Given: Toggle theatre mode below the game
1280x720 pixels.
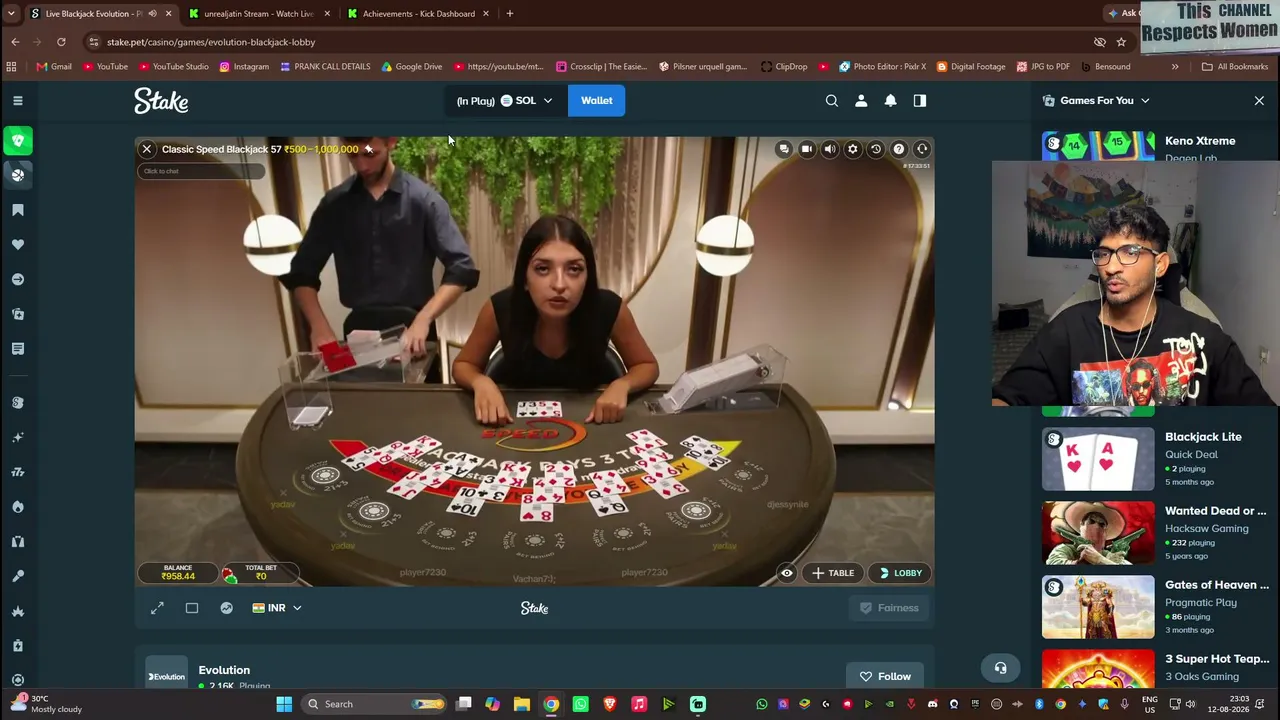Looking at the screenshot, I should click(x=192, y=608).
